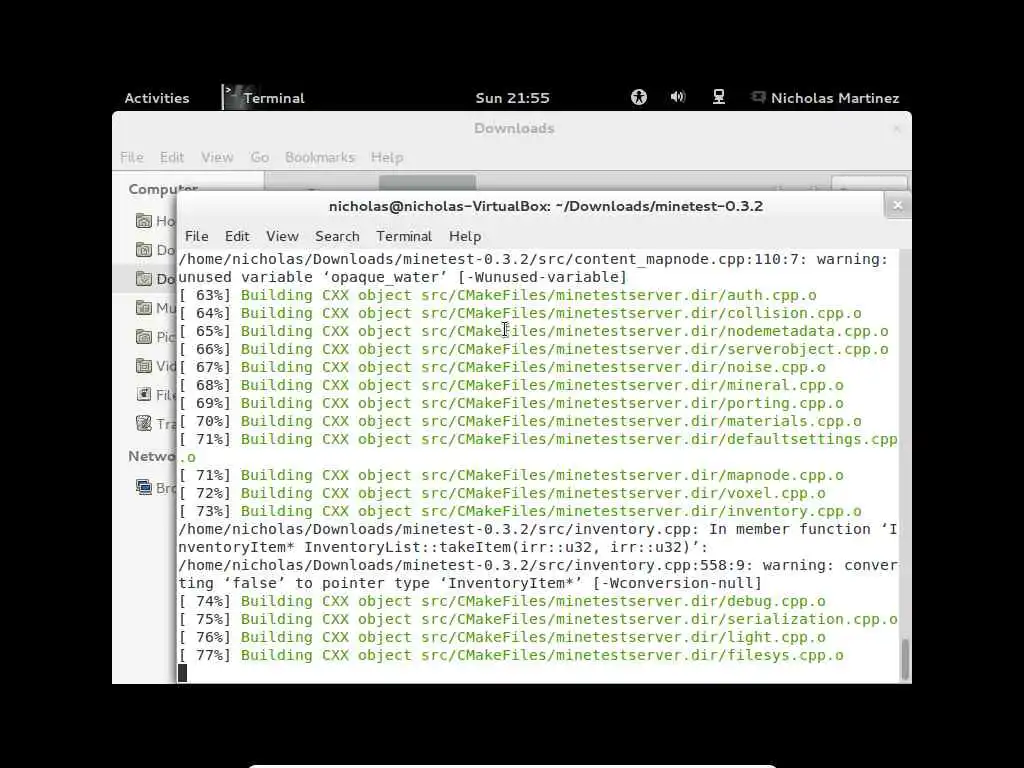Open Go menu in Downloads window
Screen dimensions: 1024x768
(x=259, y=157)
